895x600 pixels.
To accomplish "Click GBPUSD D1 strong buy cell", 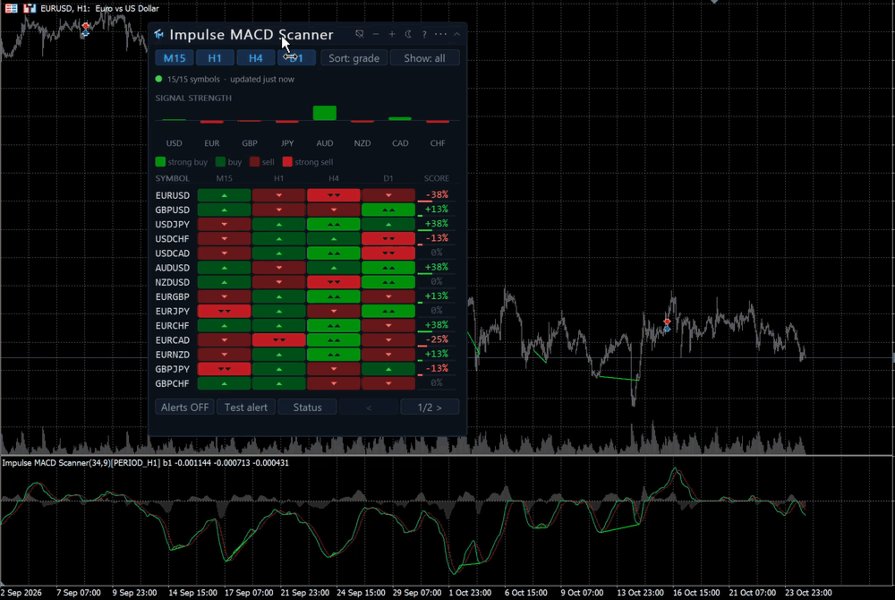I will pyautogui.click(x=388, y=210).
